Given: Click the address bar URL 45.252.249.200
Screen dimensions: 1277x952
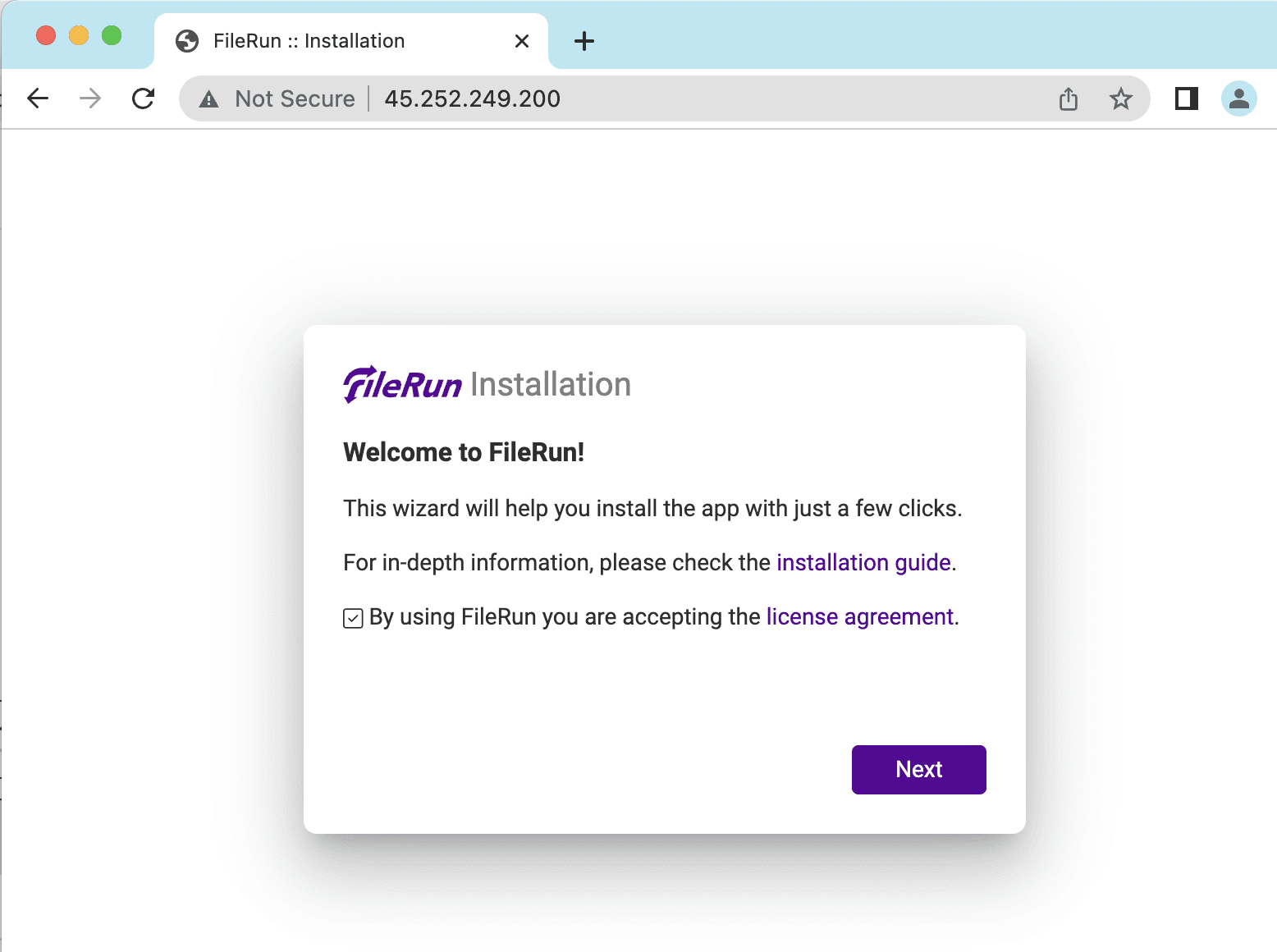Looking at the screenshot, I should click(472, 99).
